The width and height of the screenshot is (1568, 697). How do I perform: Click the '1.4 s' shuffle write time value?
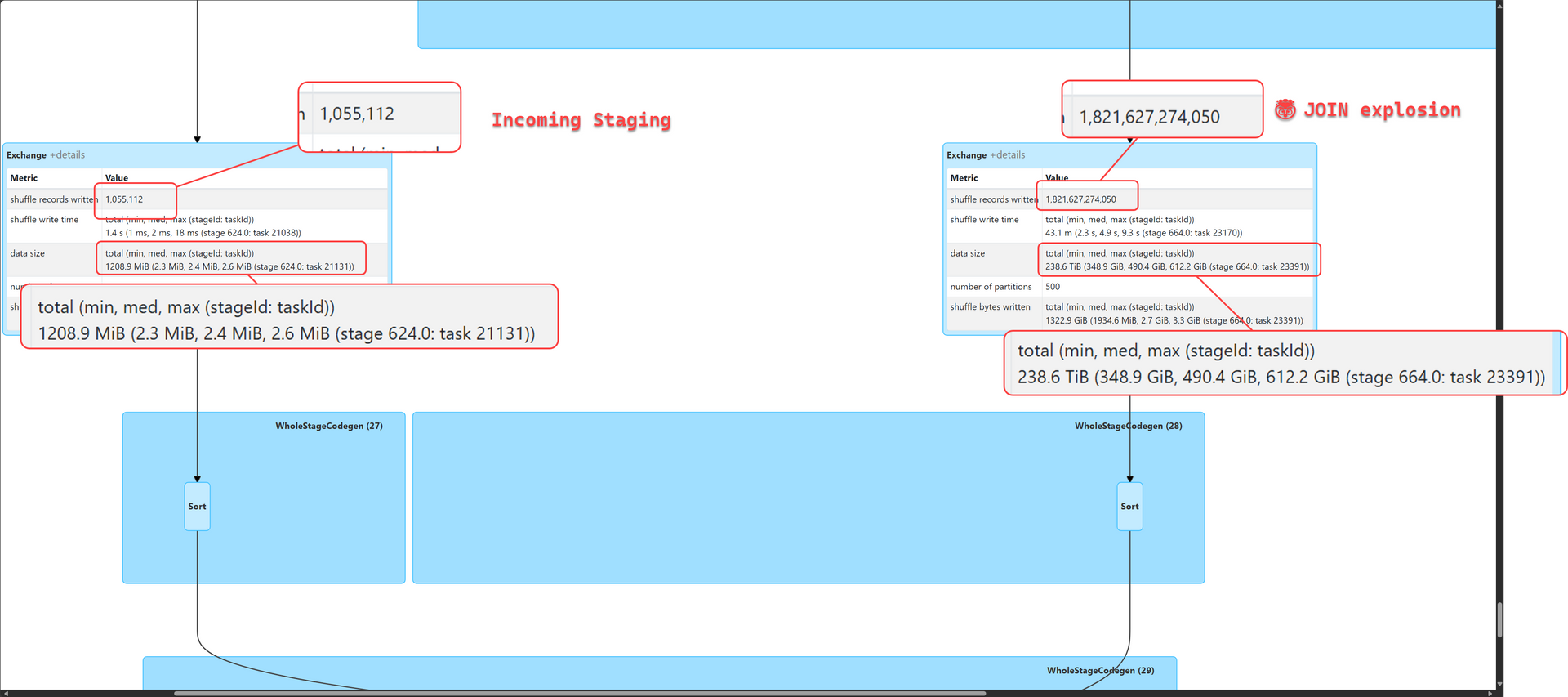203,233
